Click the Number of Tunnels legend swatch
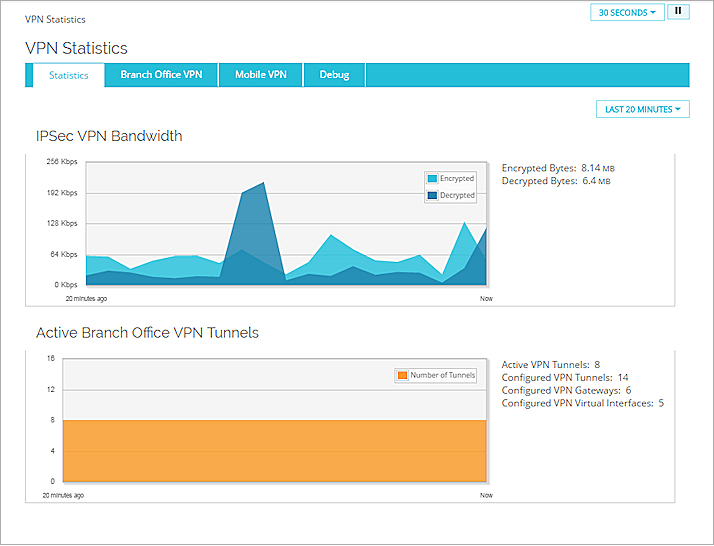Image resolution: width=714 pixels, height=546 pixels. click(x=402, y=376)
